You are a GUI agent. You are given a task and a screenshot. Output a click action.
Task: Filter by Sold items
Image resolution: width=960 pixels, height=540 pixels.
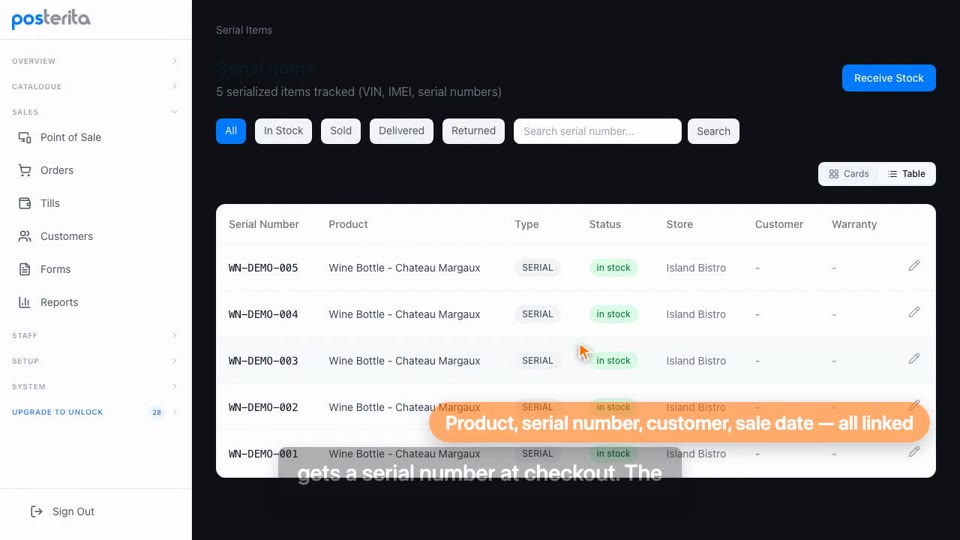click(x=341, y=131)
